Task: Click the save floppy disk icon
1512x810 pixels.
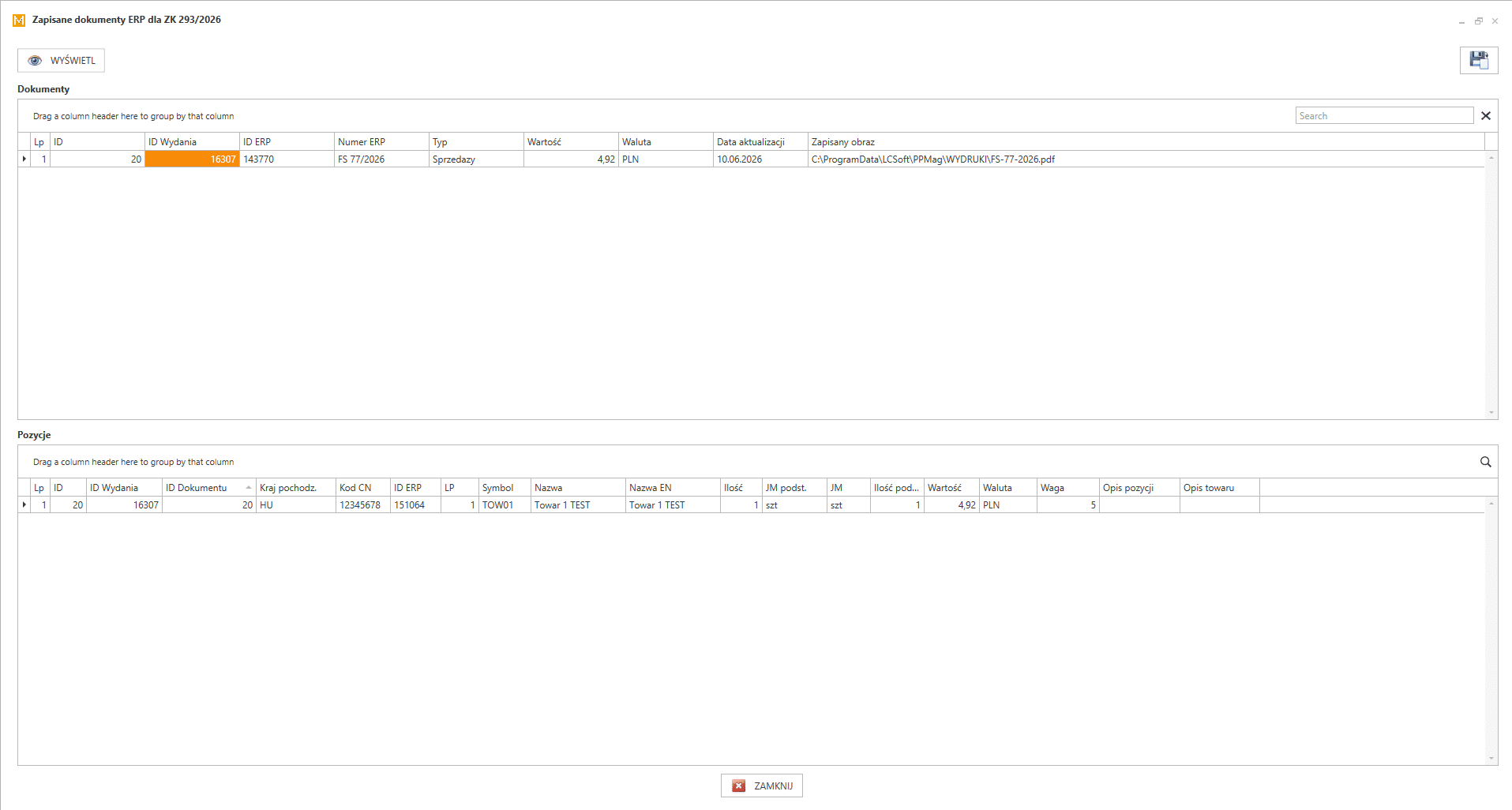Action: [x=1478, y=61]
